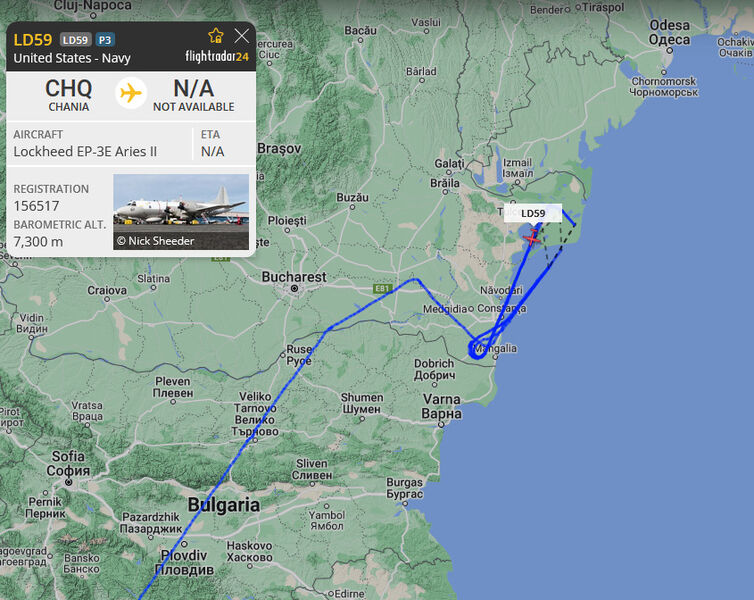Click the N/A destination airport

(194, 95)
